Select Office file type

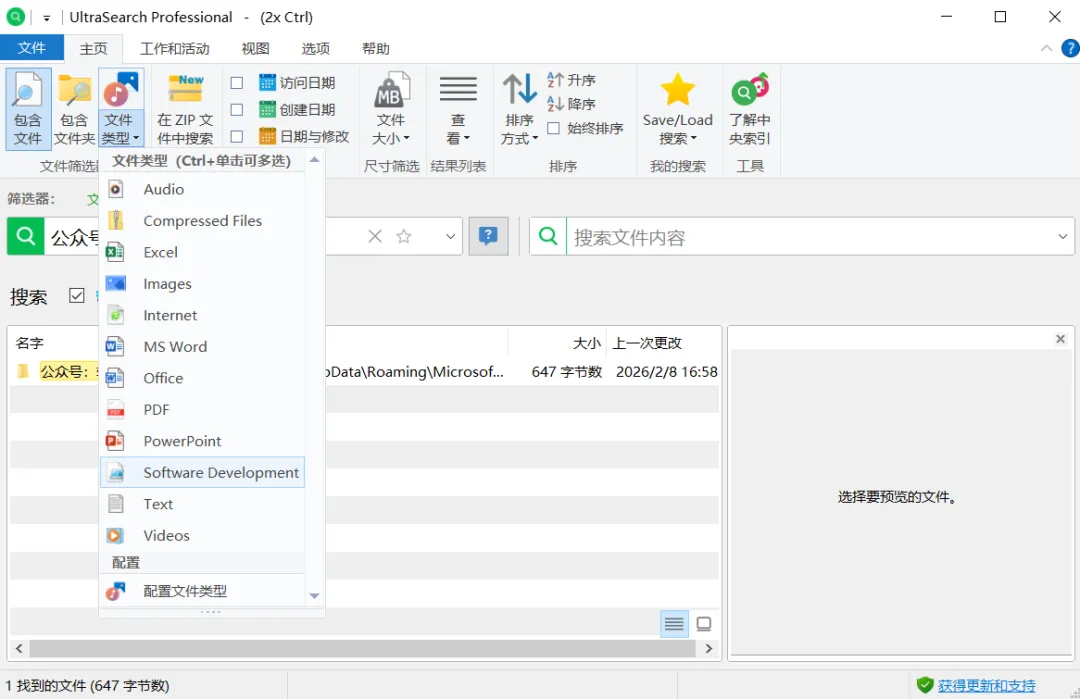point(202,378)
